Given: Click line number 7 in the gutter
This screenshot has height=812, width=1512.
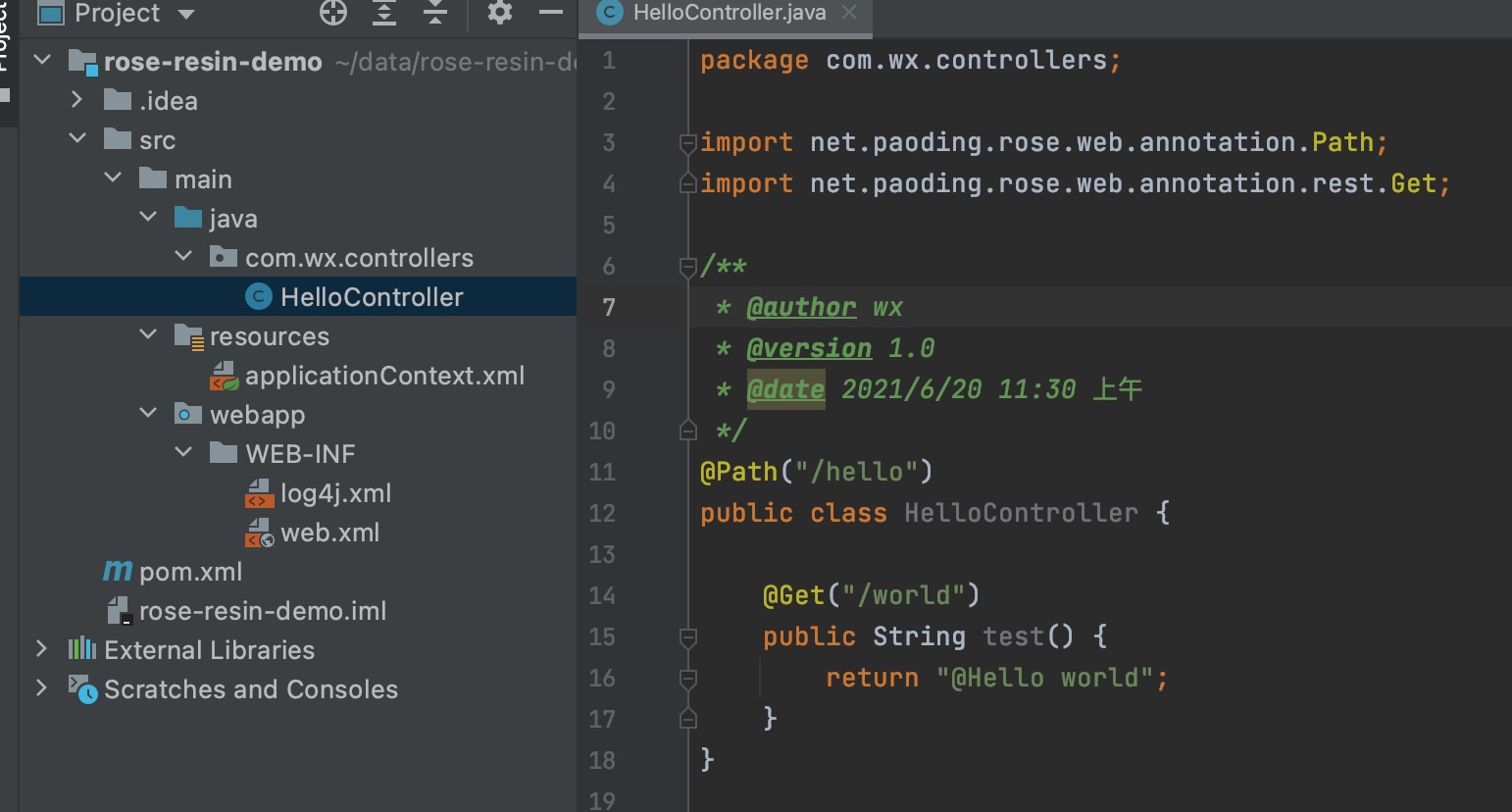Looking at the screenshot, I should click(x=609, y=307).
